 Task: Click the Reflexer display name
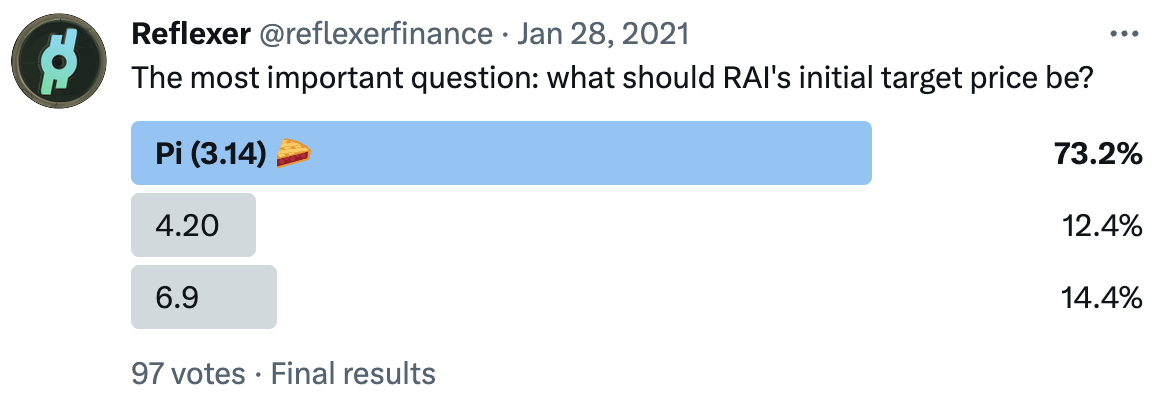(x=190, y=34)
